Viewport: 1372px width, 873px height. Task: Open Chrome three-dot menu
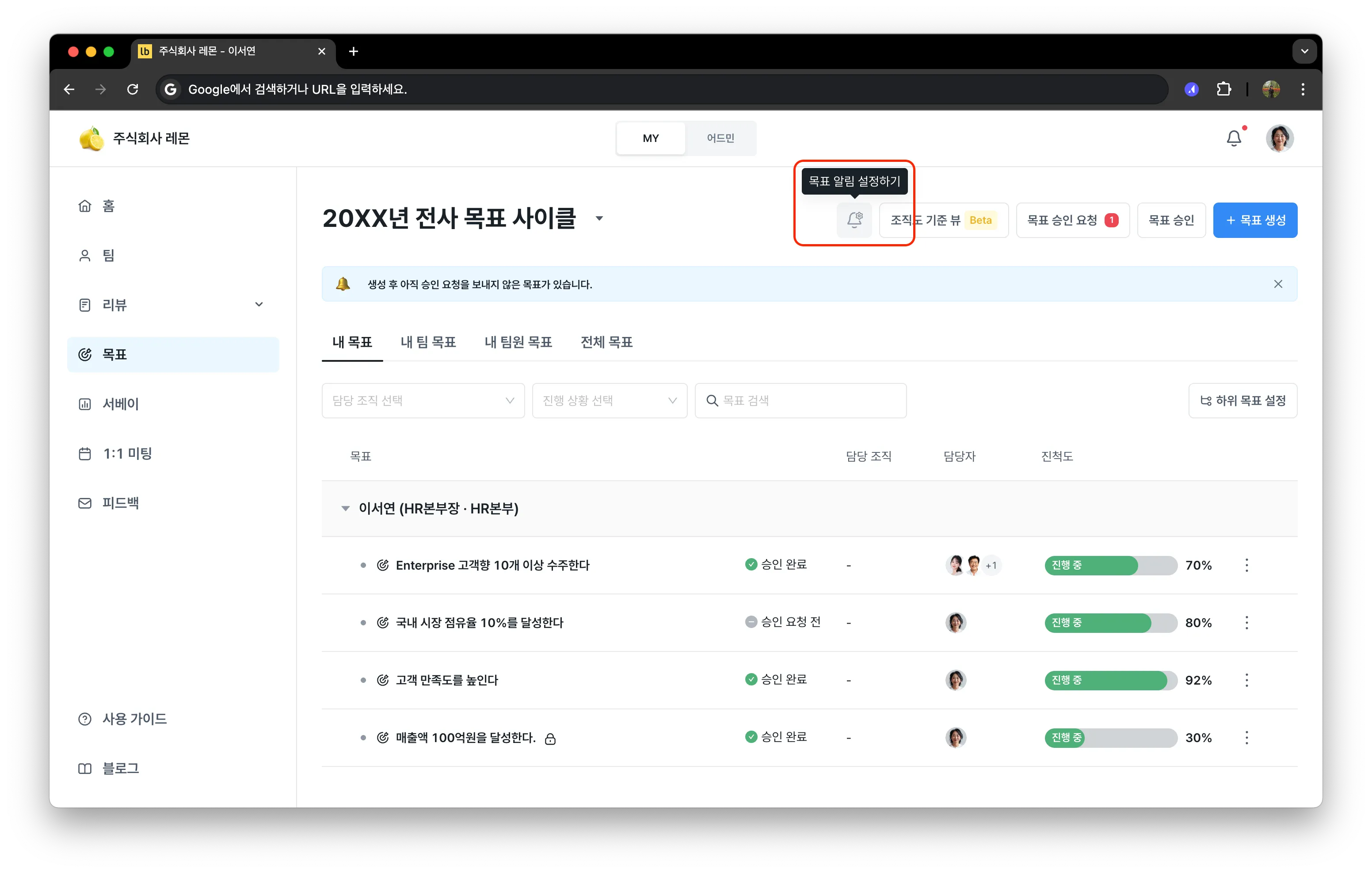click(x=1303, y=89)
